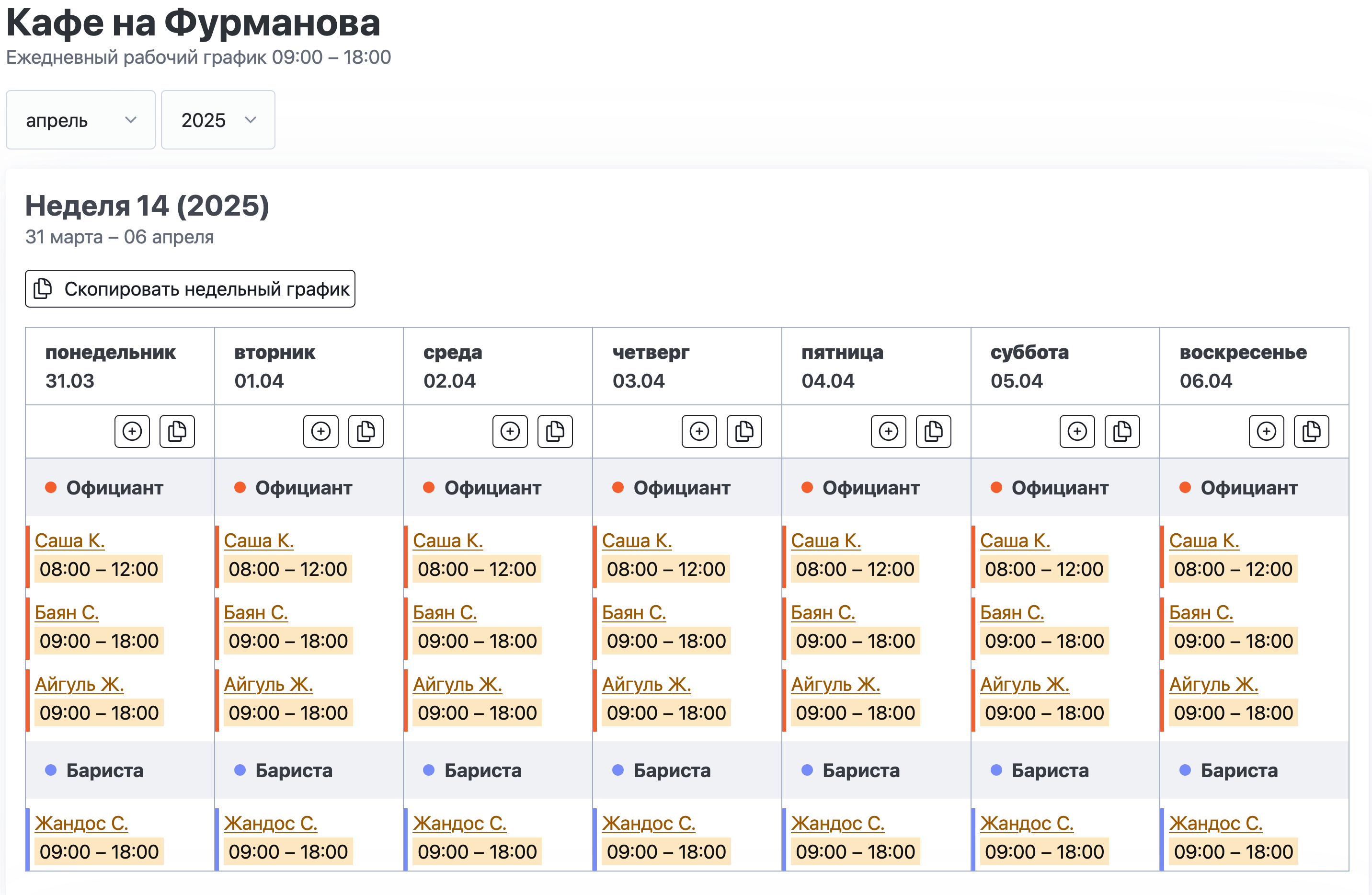This screenshot has width=1372, height=895.
Task: Click Скопировать недельный график button
Action: click(190, 289)
